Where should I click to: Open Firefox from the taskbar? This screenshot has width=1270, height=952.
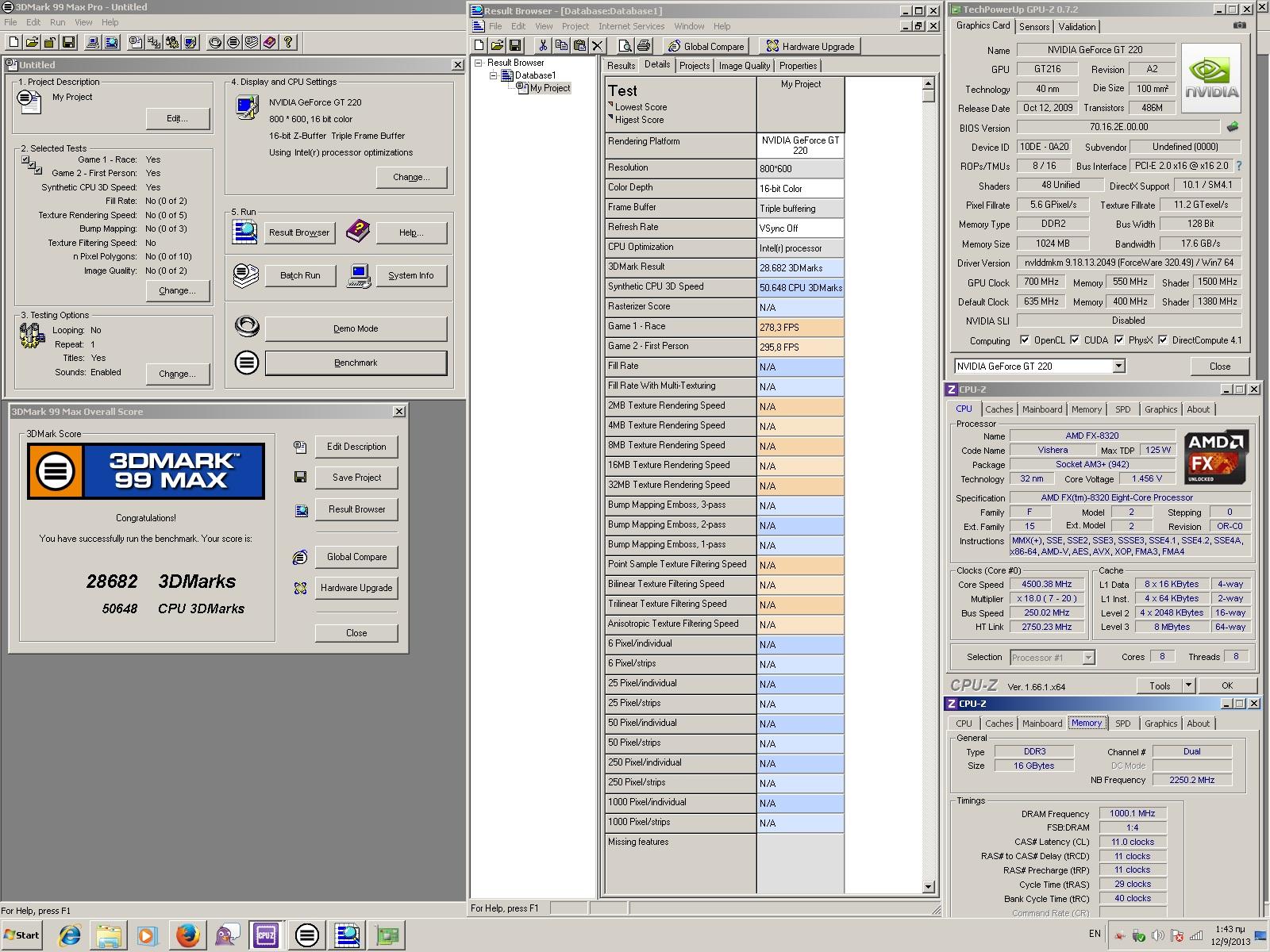[188, 935]
